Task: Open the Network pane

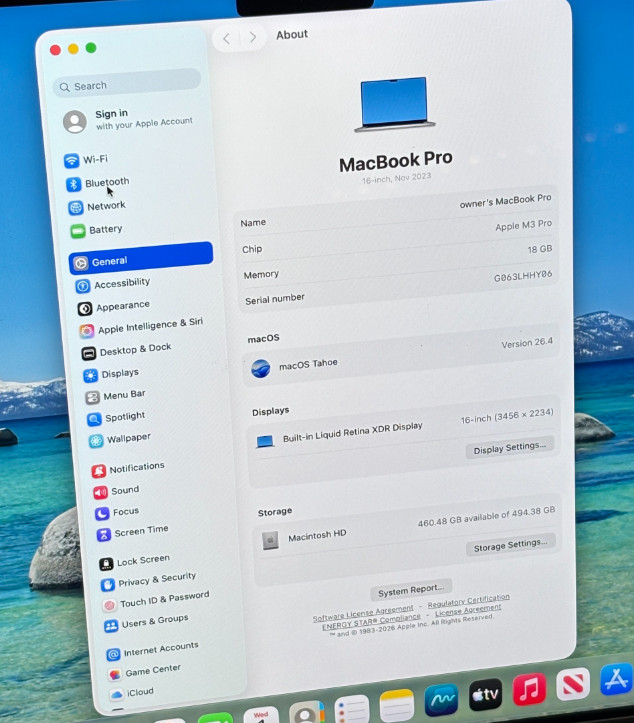Action: click(x=97, y=207)
